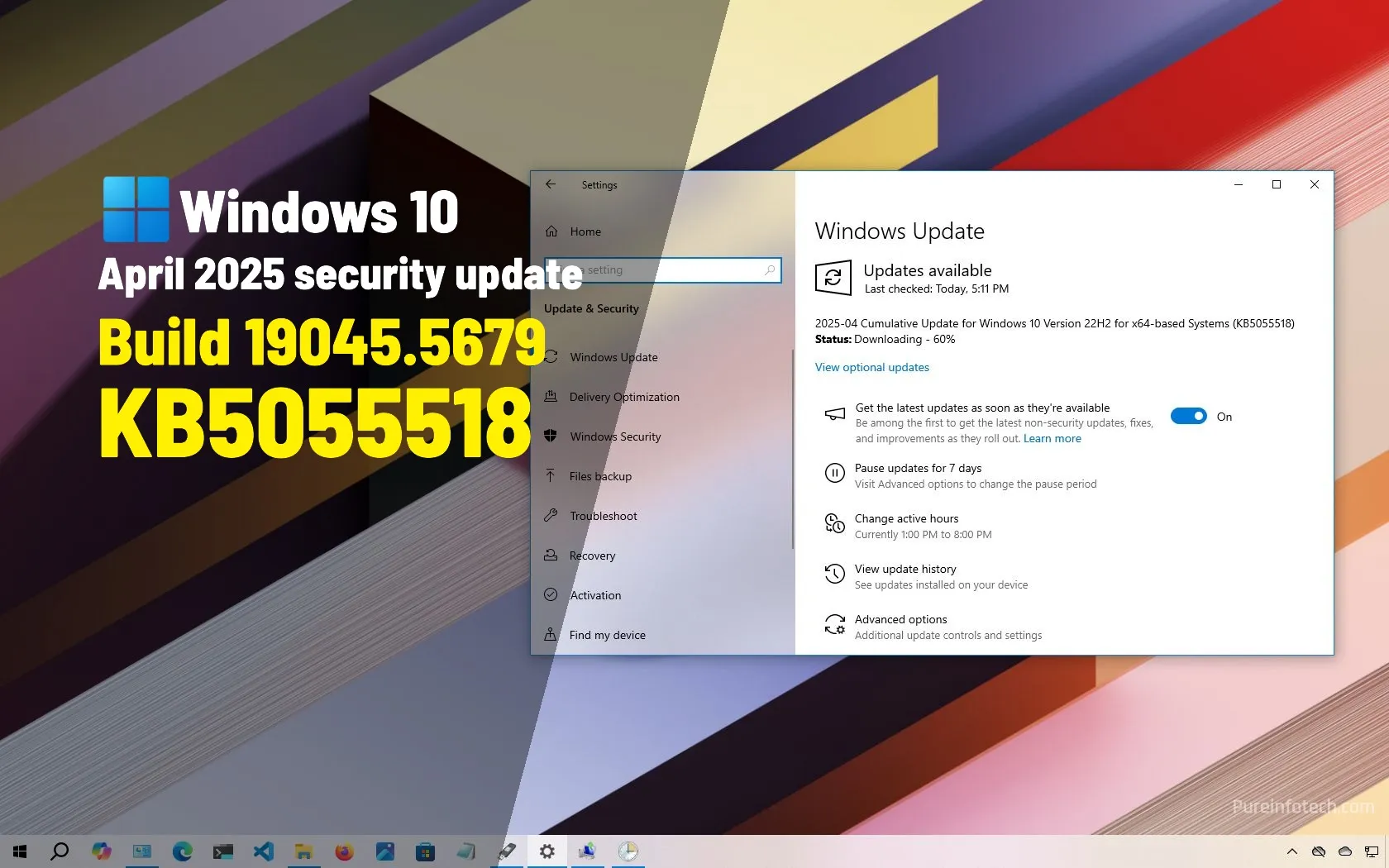Click the active hours clock icon
The height and width of the screenshot is (868, 1389).
[x=835, y=523]
